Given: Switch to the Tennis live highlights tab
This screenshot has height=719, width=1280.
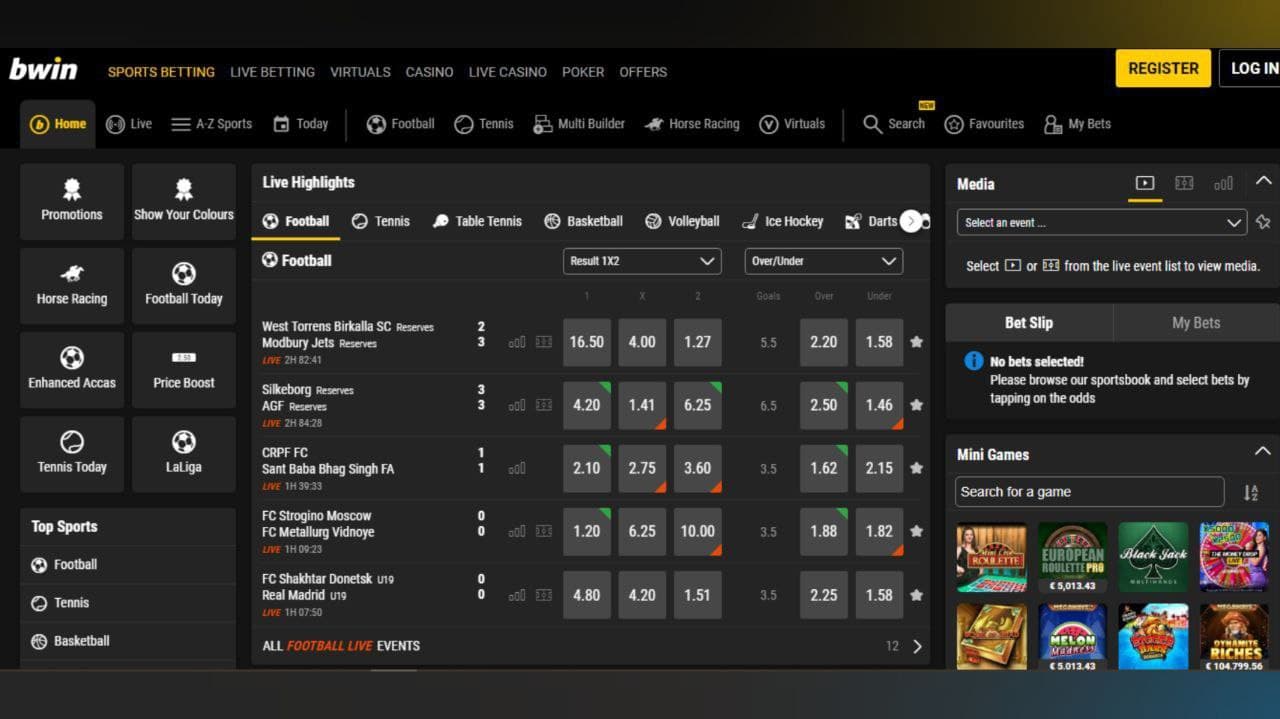Looking at the screenshot, I should click(380, 221).
